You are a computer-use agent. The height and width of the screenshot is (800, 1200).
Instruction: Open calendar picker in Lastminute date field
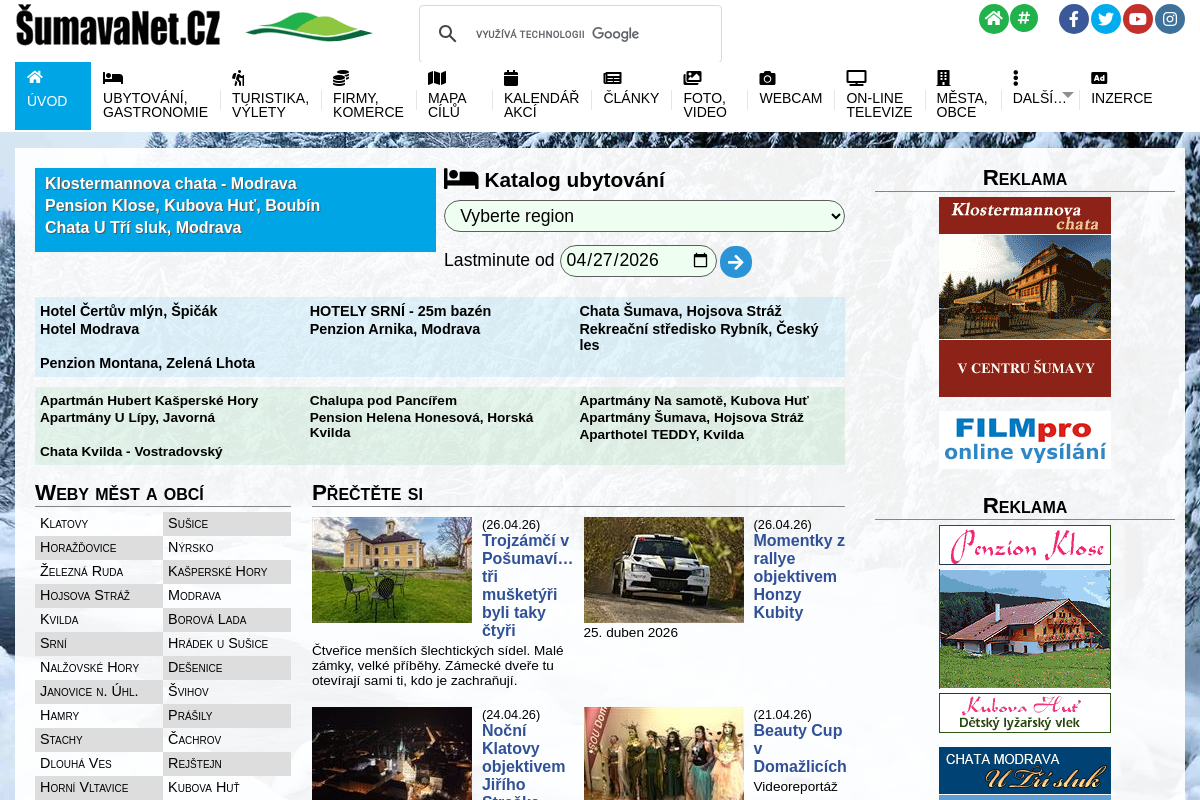(701, 261)
